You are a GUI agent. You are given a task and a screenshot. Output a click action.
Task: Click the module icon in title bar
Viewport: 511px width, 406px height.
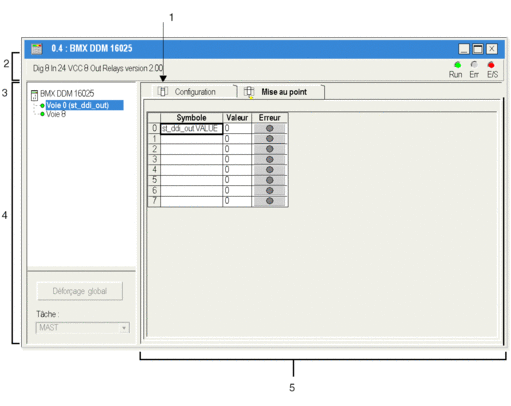[37, 49]
